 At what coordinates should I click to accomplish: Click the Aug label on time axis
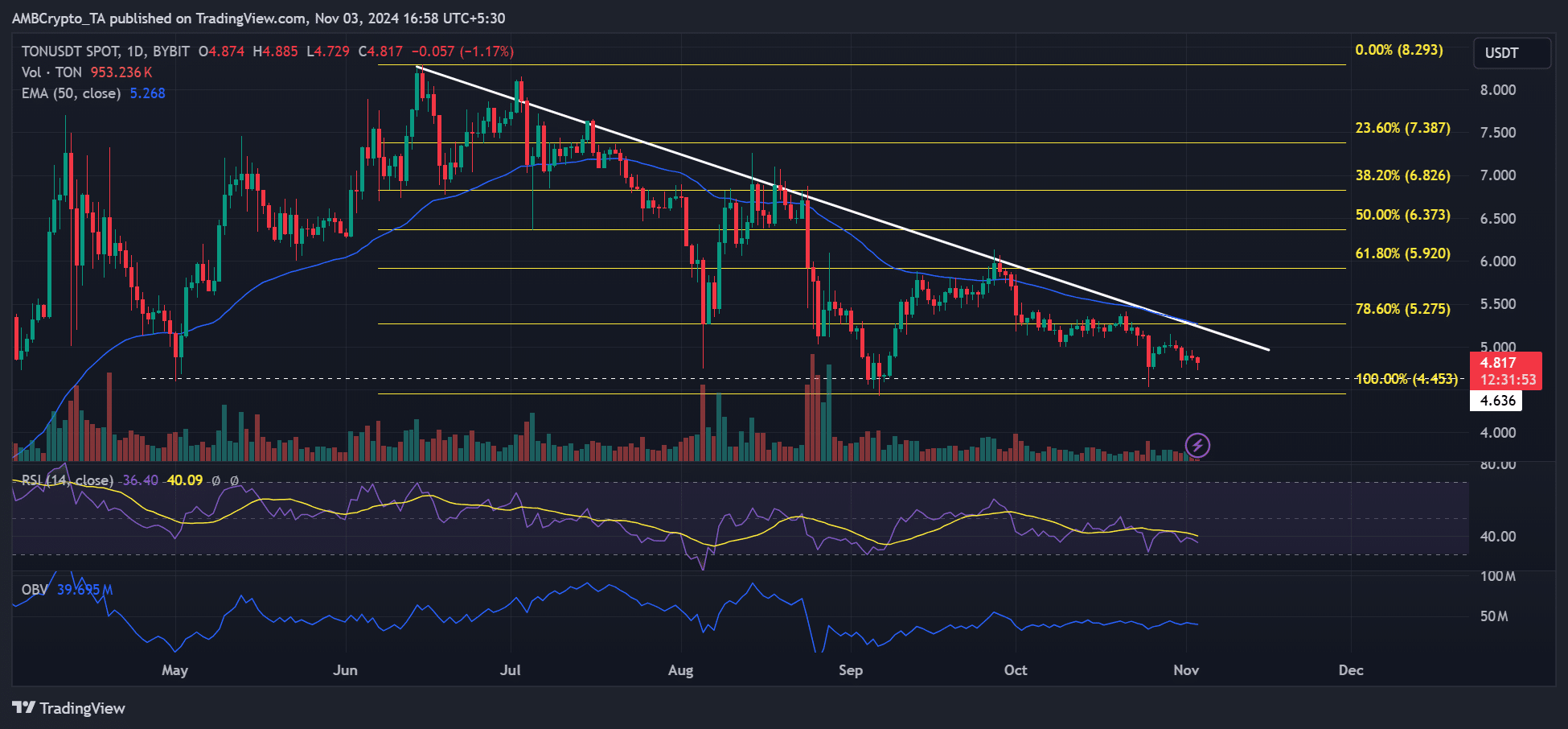(680, 670)
